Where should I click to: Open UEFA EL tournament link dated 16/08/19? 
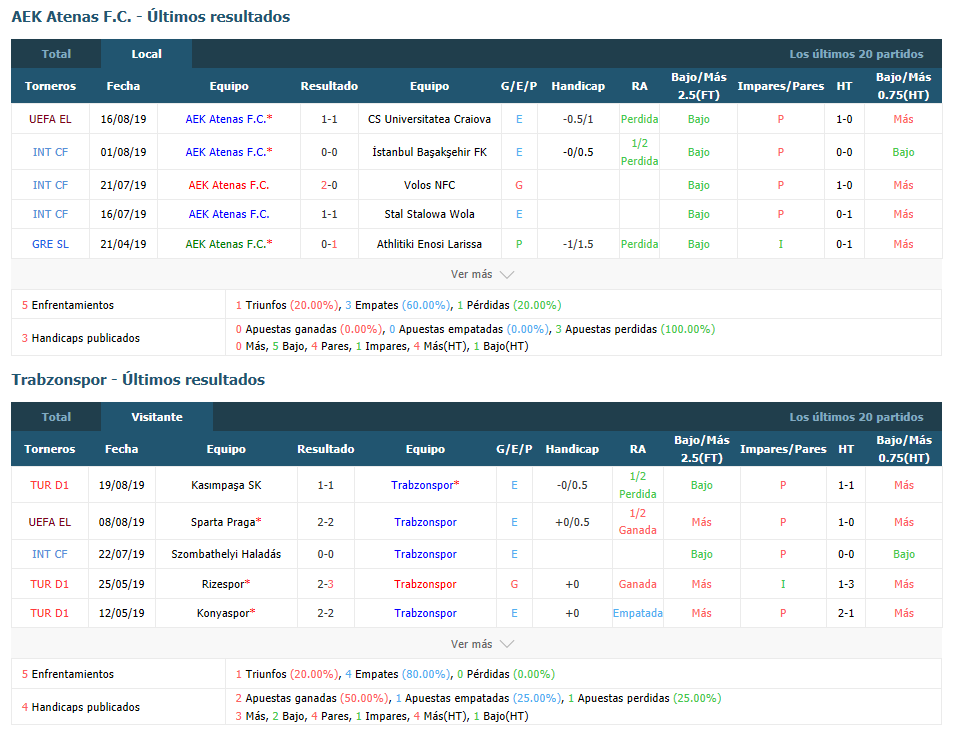point(50,119)
